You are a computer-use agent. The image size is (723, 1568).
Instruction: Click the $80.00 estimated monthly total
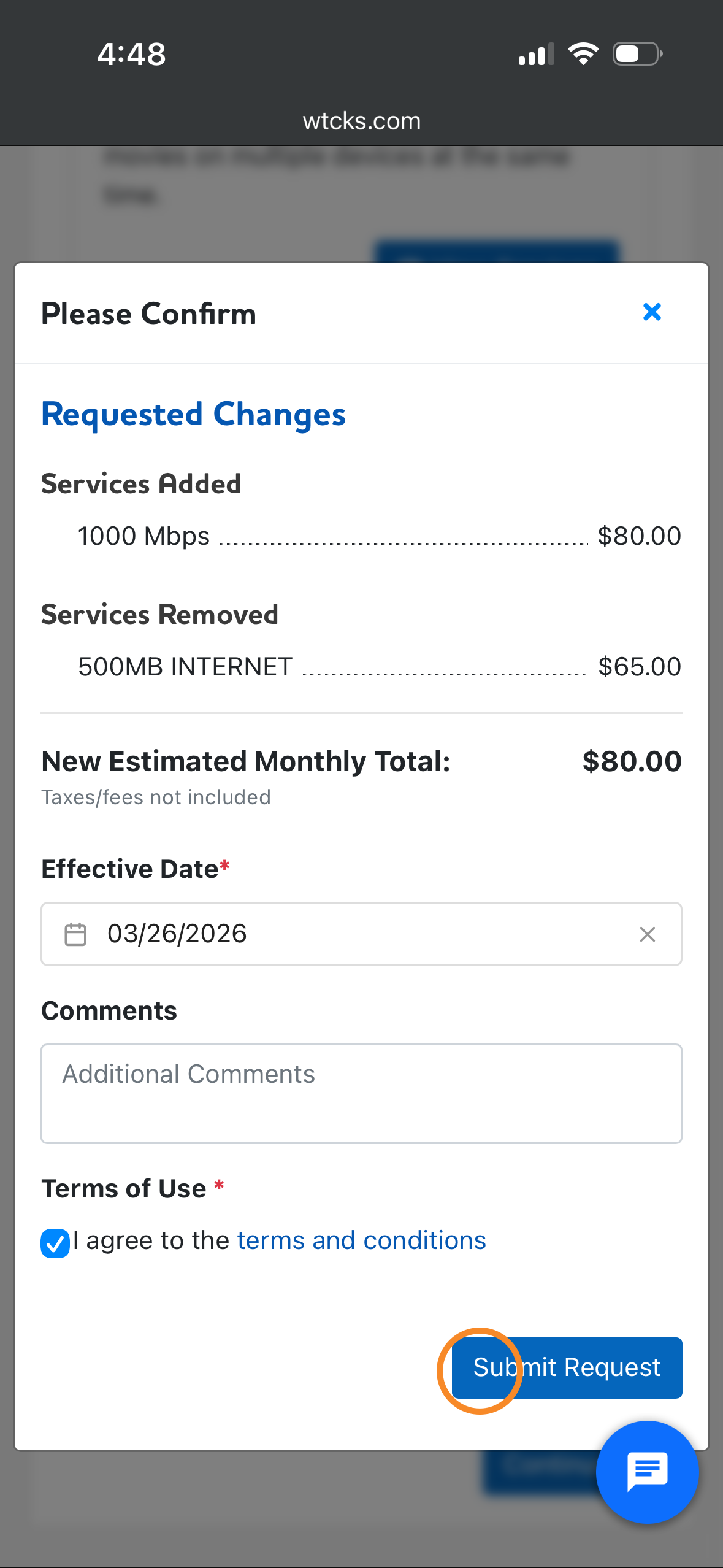[x=631, y=761]
